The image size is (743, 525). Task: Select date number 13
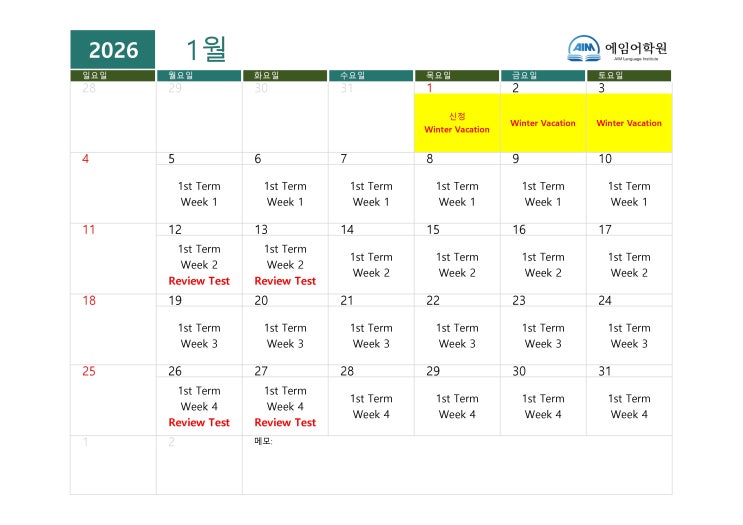tap(261, 230)
